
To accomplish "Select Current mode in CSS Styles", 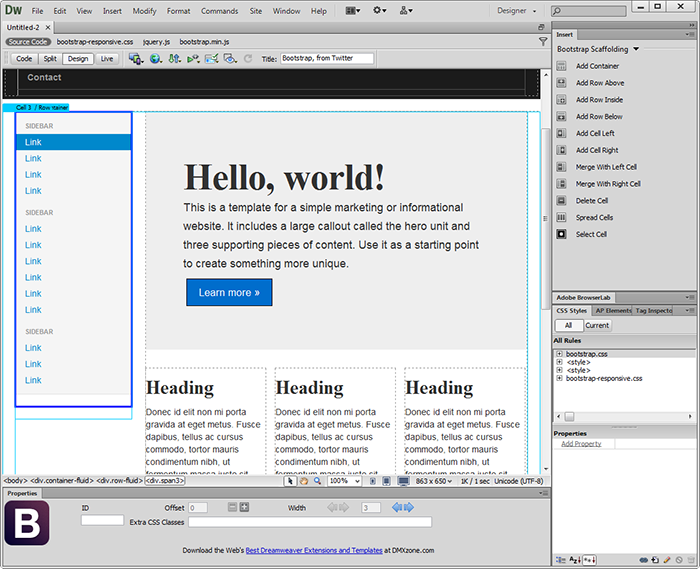I will 597,325.
